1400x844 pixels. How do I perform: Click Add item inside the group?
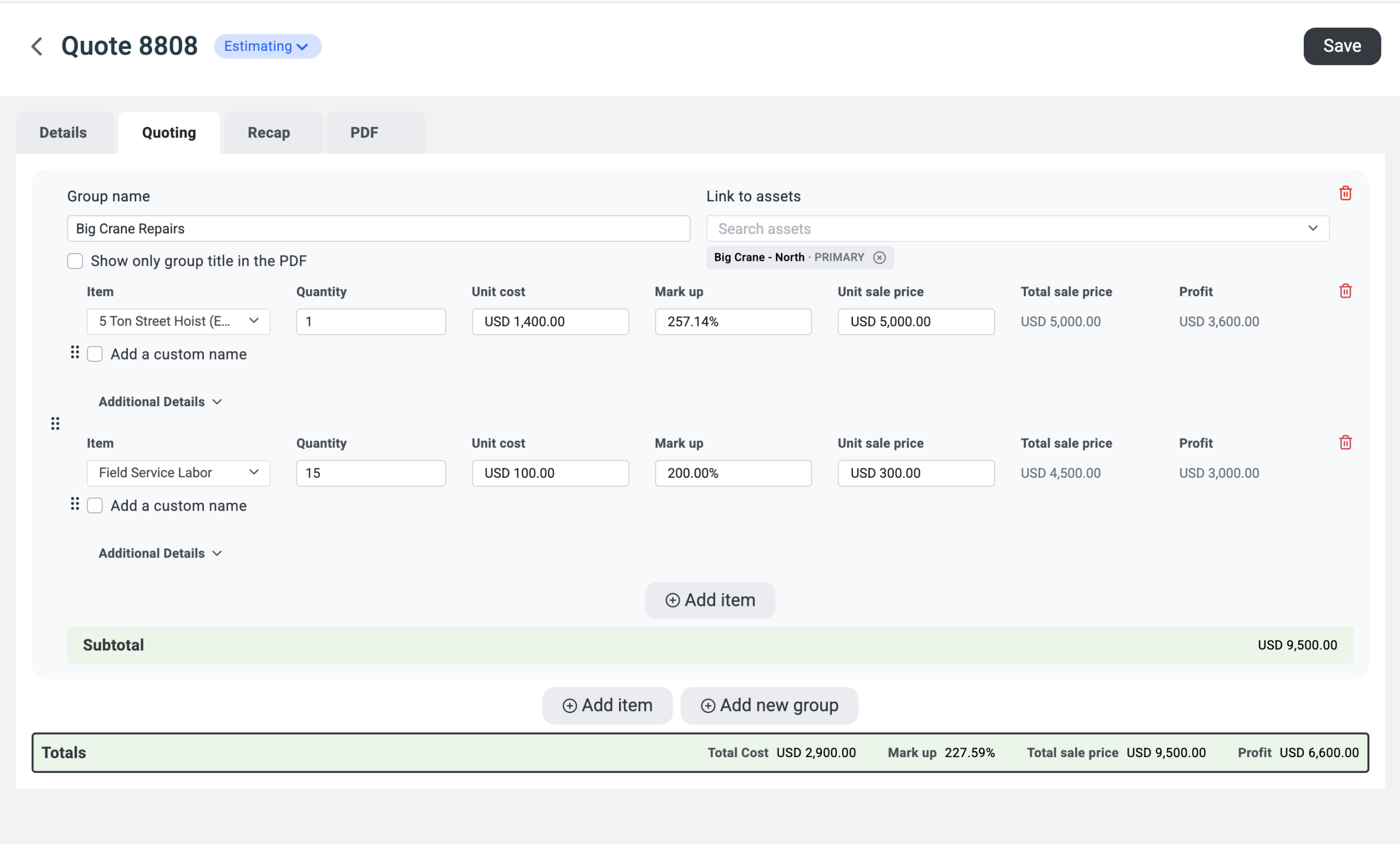coord(710,600)
